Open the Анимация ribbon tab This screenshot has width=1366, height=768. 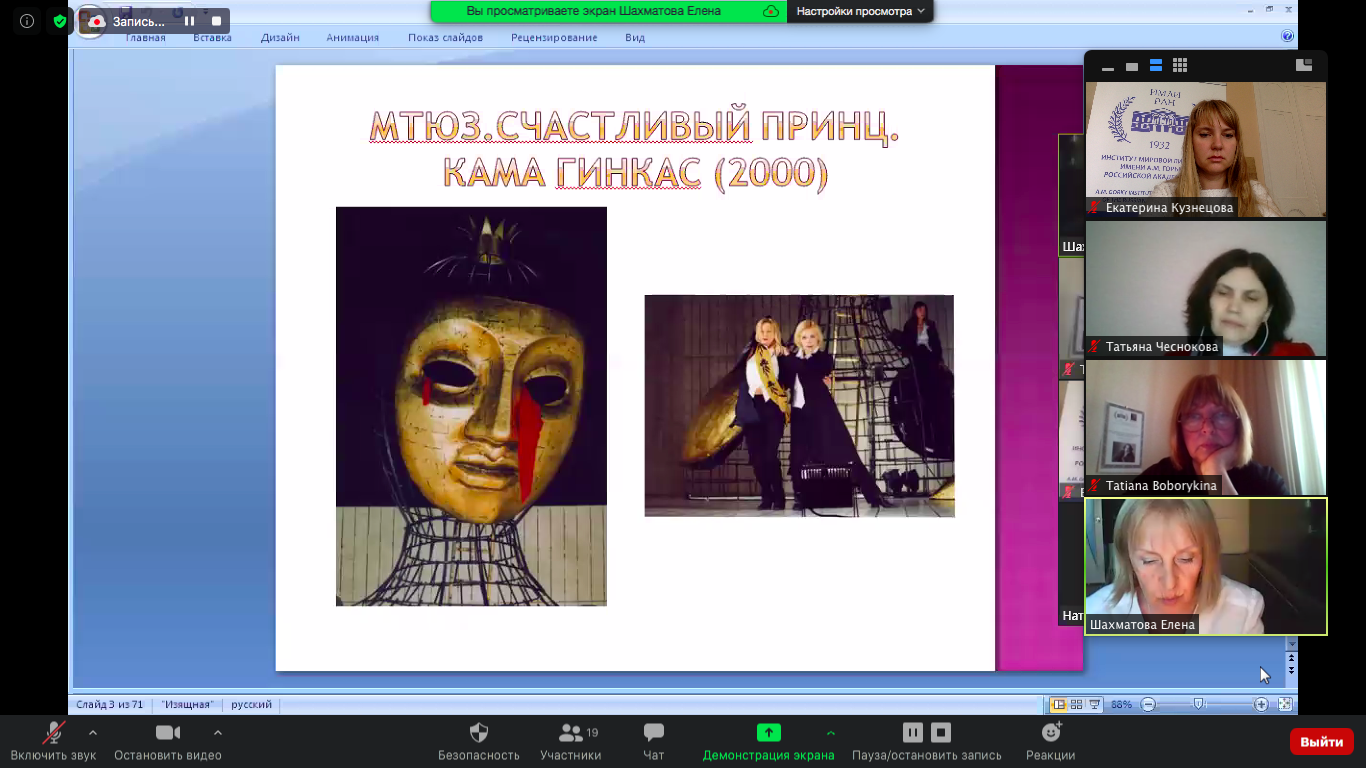point(352,38)
